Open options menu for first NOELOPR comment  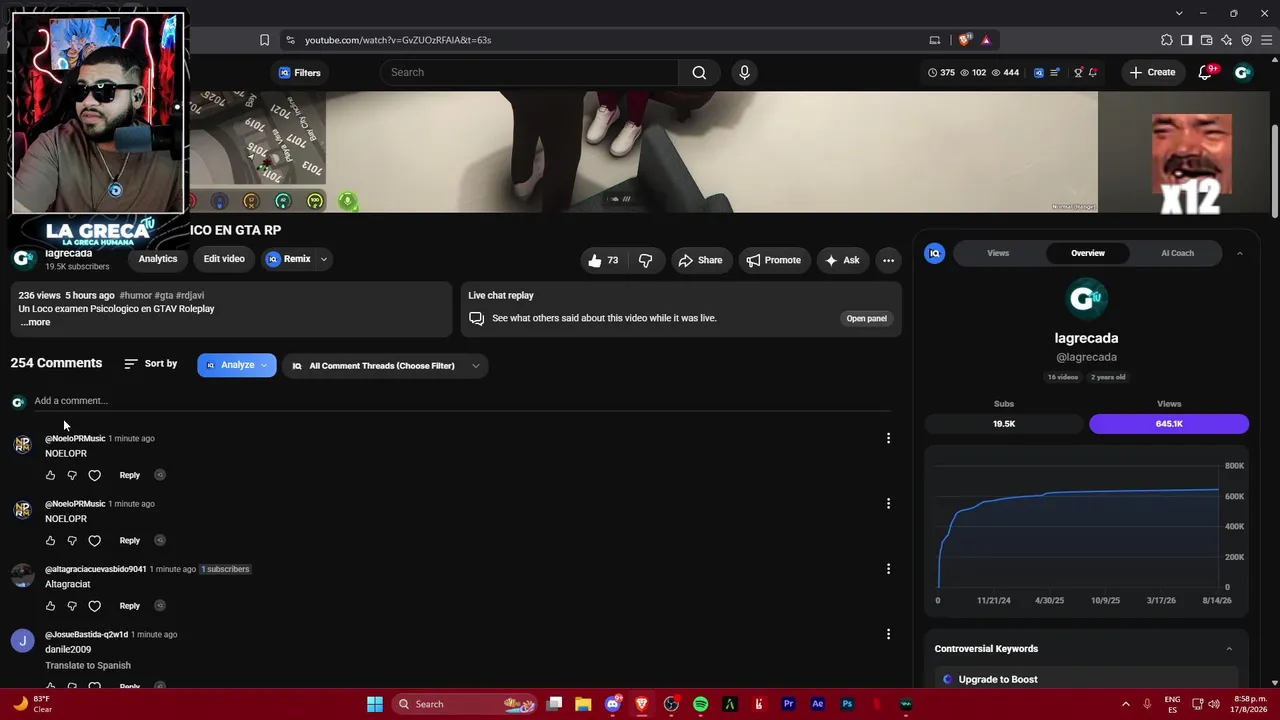point(888,438)
